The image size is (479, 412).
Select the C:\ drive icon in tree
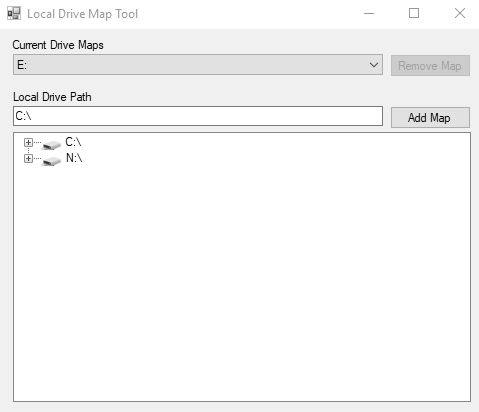(x=52, y=144)
